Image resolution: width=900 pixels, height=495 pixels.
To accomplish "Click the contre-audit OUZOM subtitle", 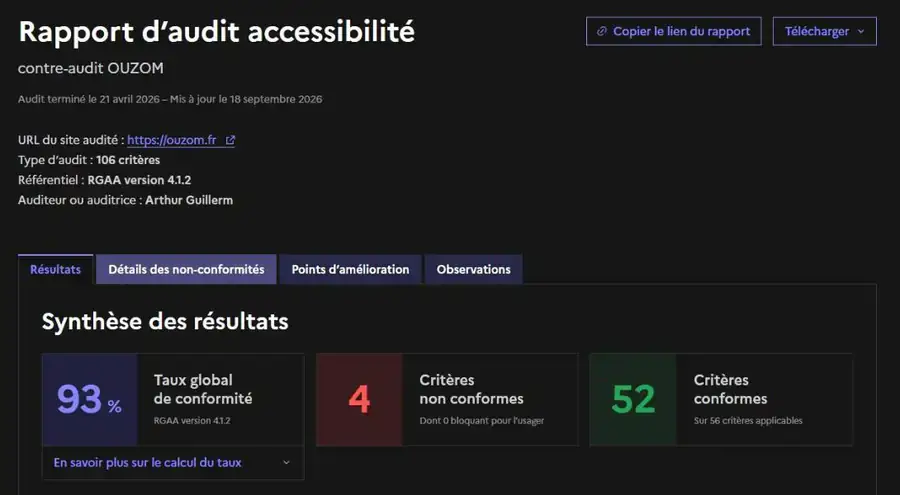I will (91, 68).
